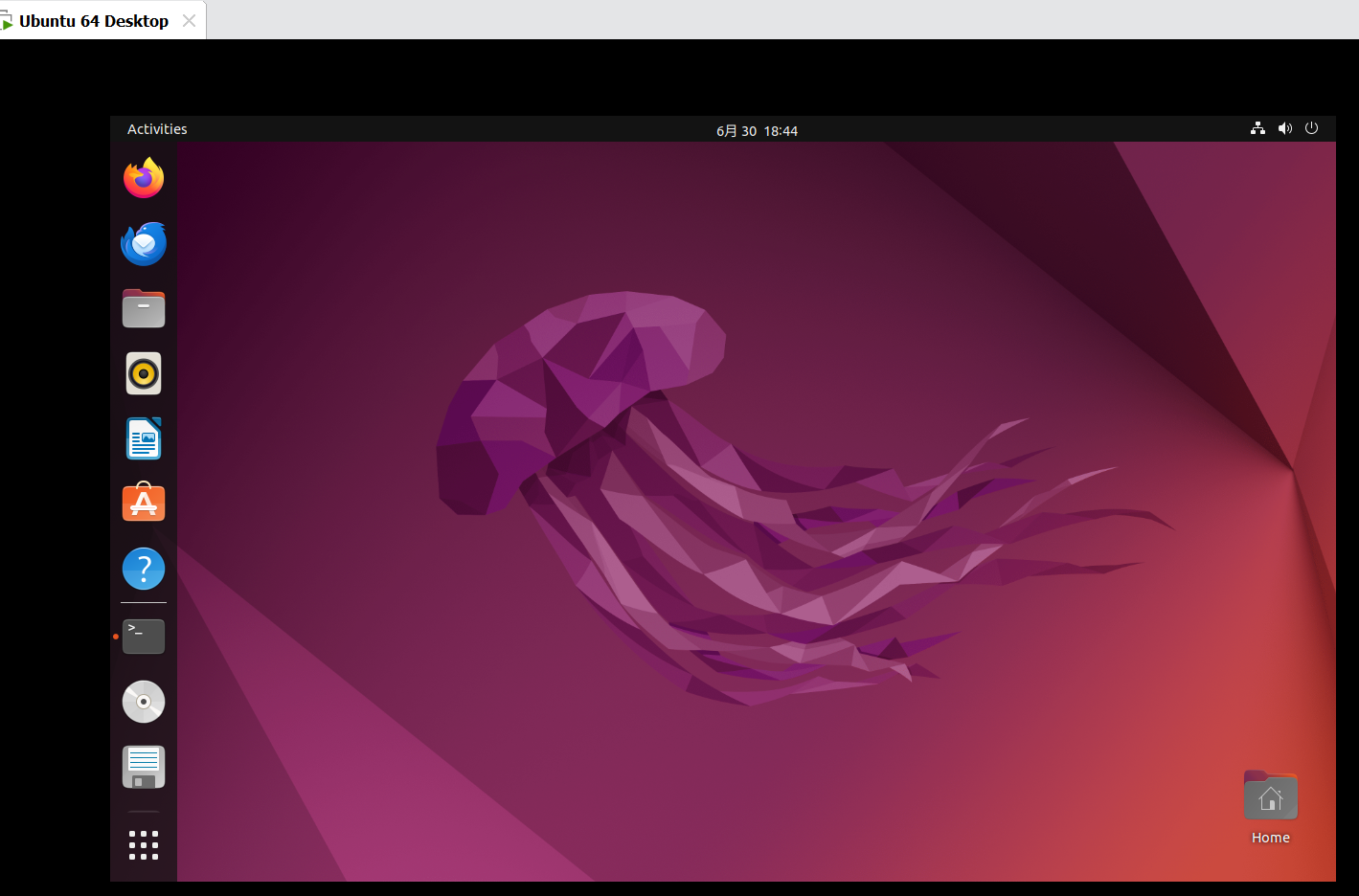Click the volume speaker icon

click(x=1285, y=128)
